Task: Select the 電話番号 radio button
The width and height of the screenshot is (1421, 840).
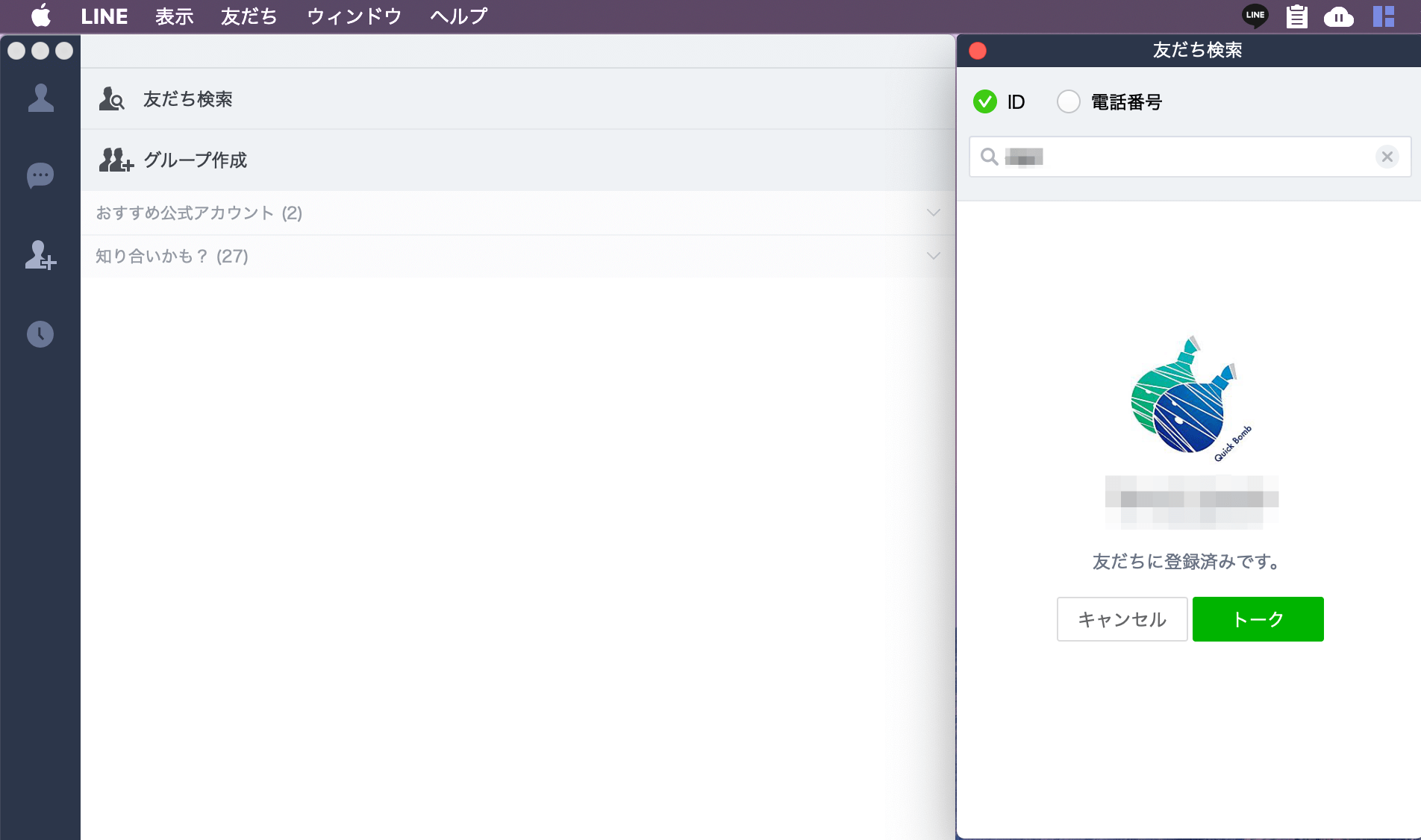Action: [x=1069, y=101]
